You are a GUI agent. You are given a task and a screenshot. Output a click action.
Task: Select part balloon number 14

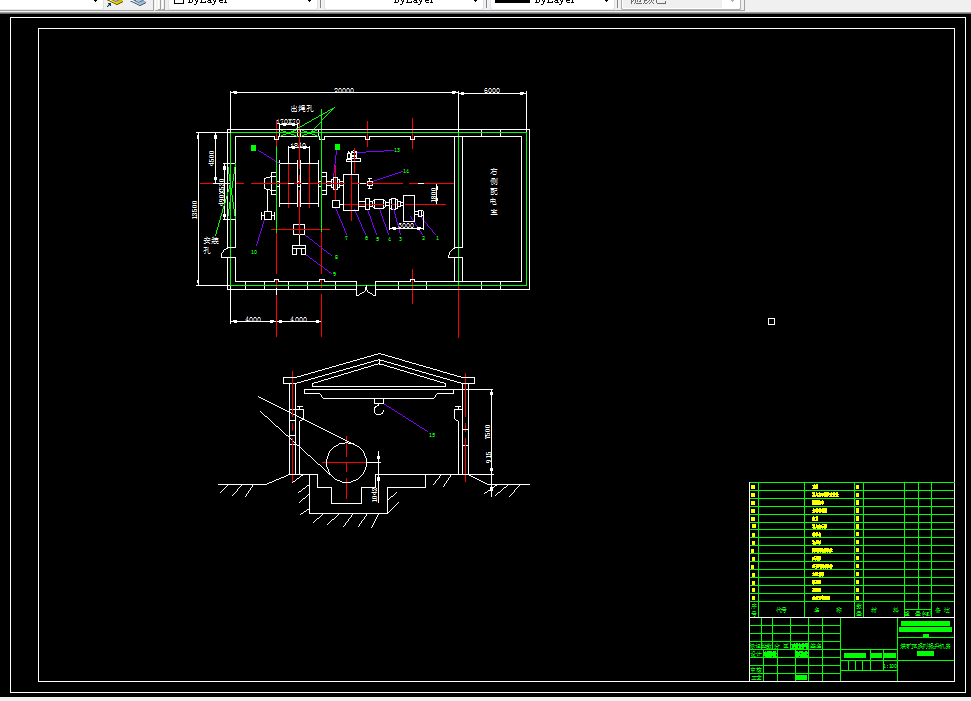pyautogui.click(x=406, y=171)
